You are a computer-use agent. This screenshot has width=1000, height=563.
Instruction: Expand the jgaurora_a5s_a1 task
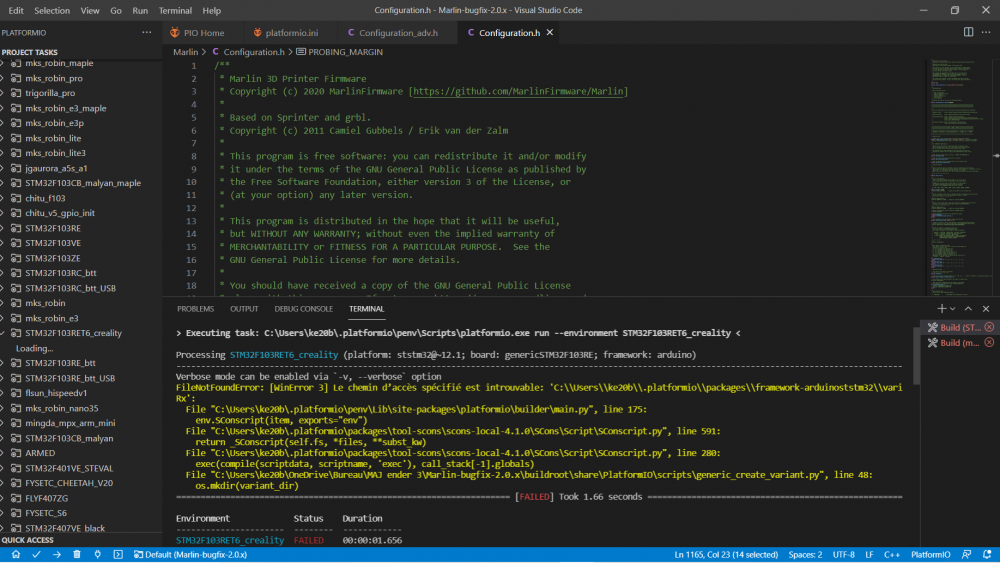click(x=3, y=168)
